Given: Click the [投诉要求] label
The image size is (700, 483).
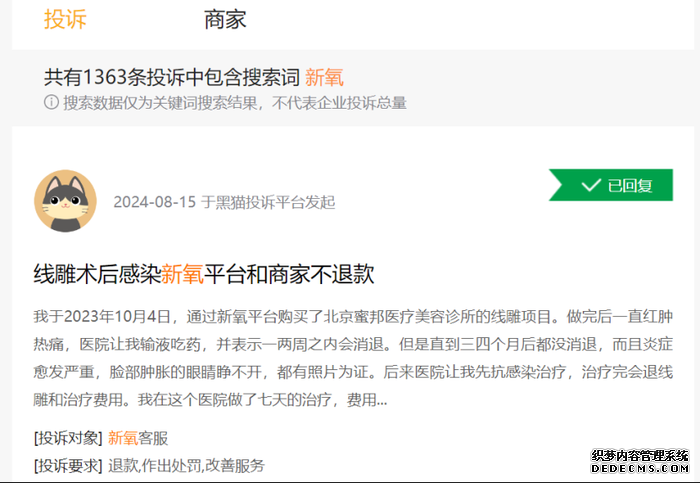Looking at the screenshot, I should (x=68, y=466).
